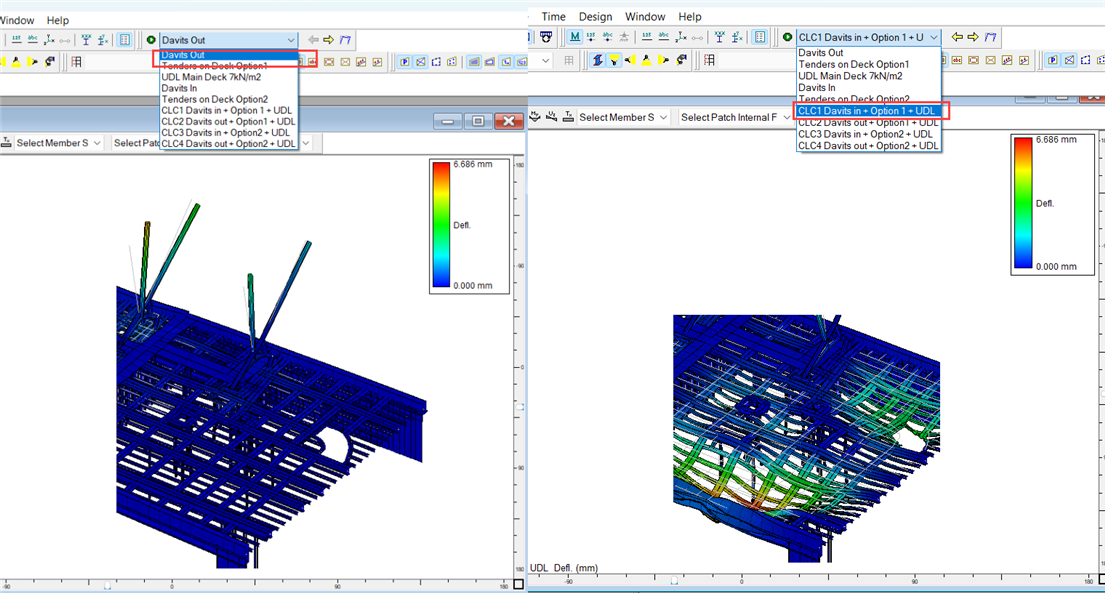Choose 'CLC4 Davits out + Option2 + UDL' at right
1105x593 pixels.
pos(868,146)
